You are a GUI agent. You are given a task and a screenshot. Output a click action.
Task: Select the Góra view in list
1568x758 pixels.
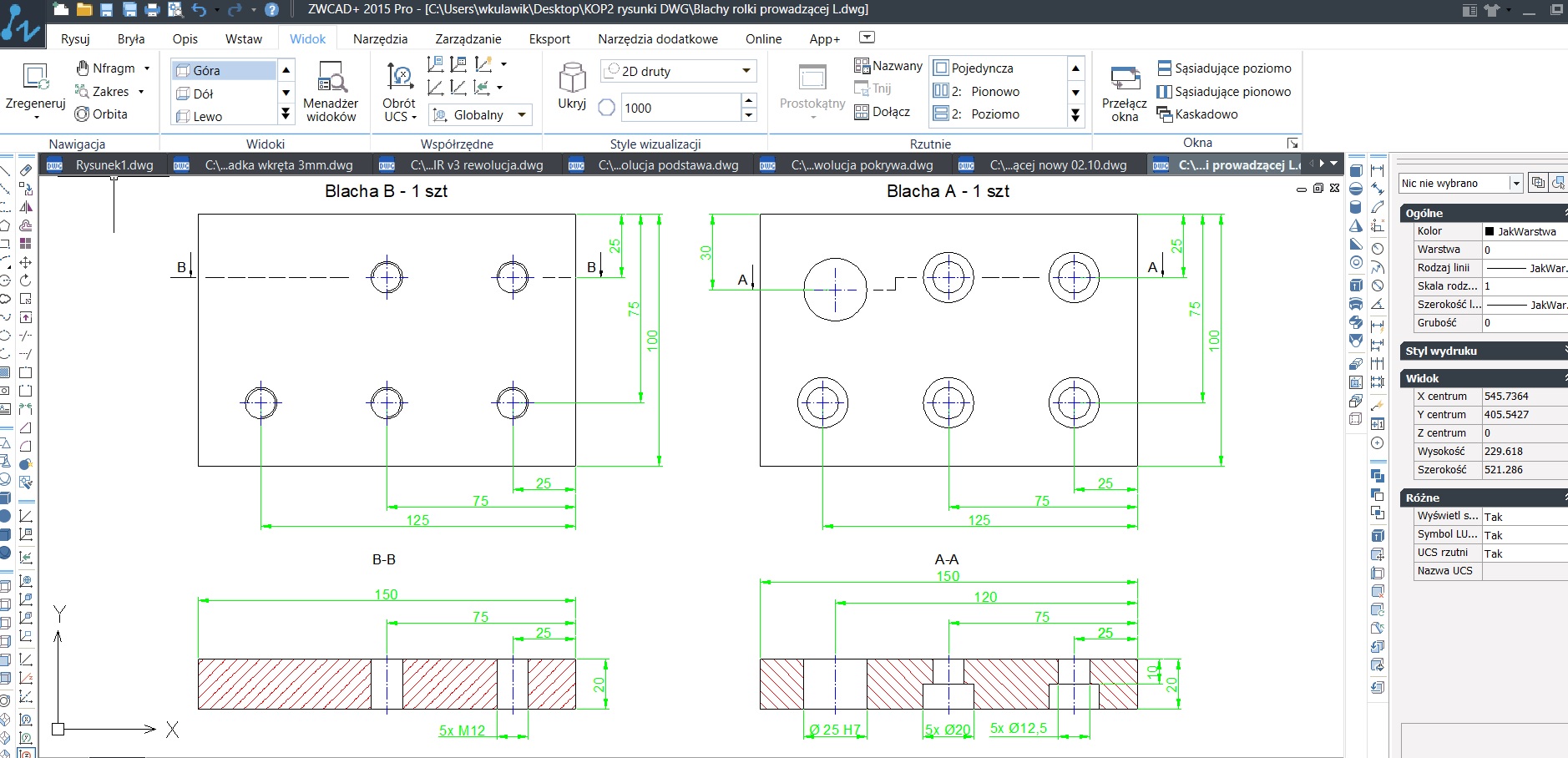tap(223, 71)
